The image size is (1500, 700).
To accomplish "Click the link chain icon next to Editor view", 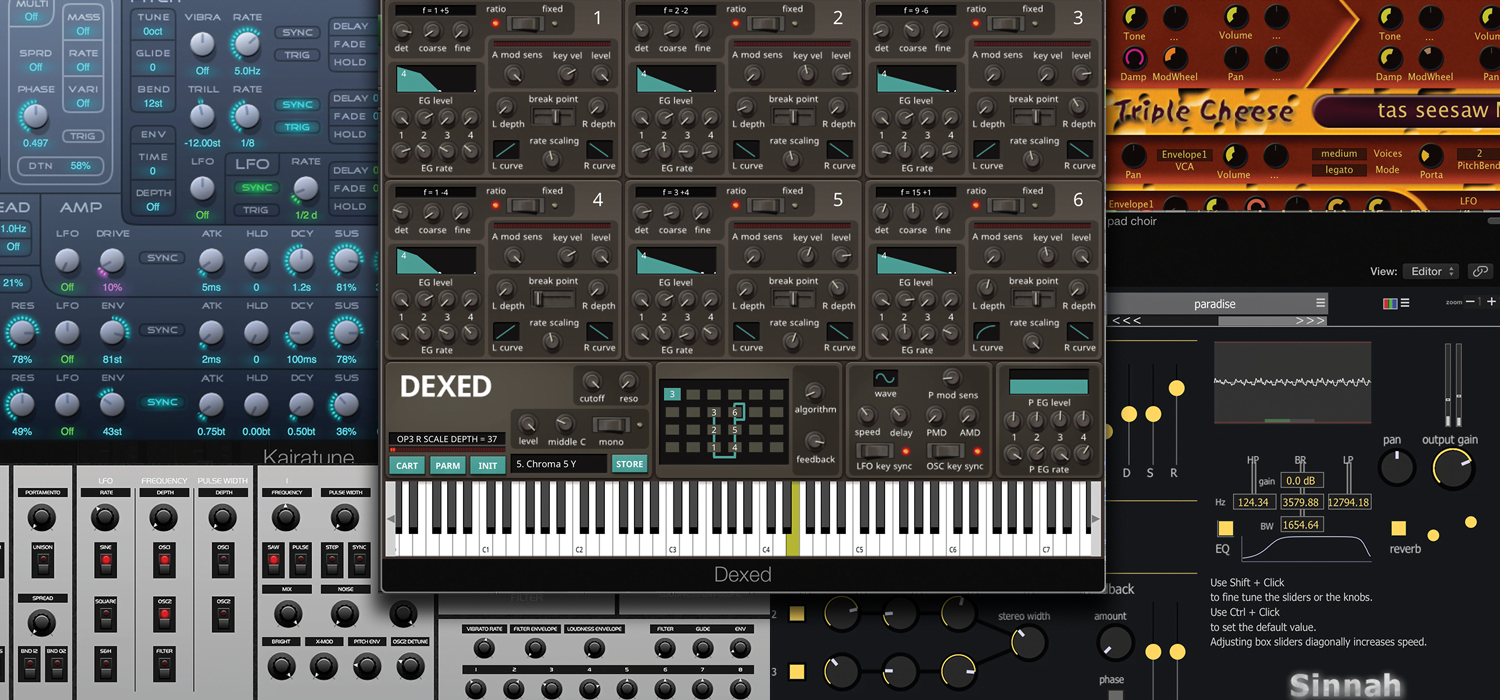I will [1480, 270].
